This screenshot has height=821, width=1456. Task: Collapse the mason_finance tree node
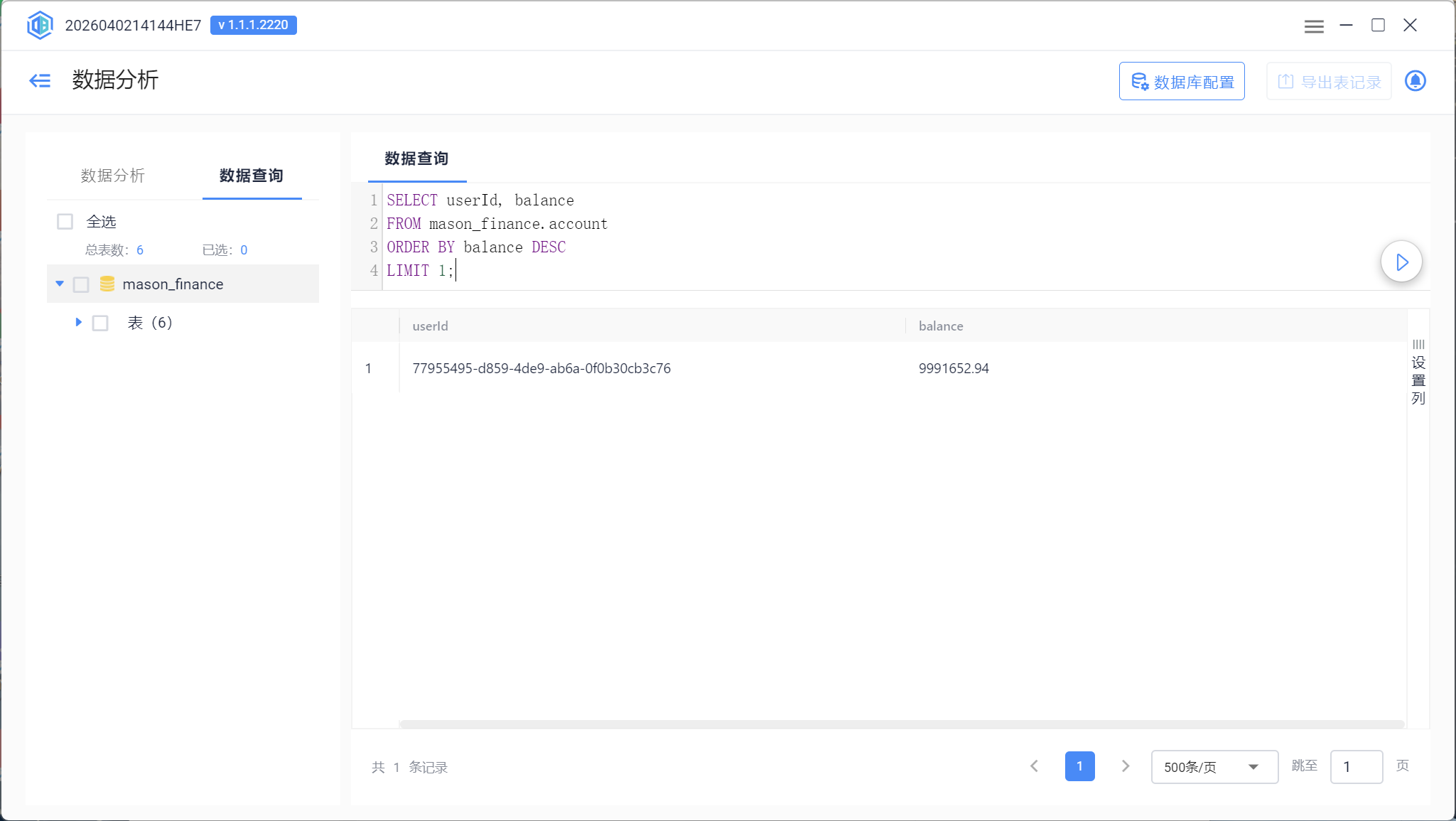click(60, 284)
